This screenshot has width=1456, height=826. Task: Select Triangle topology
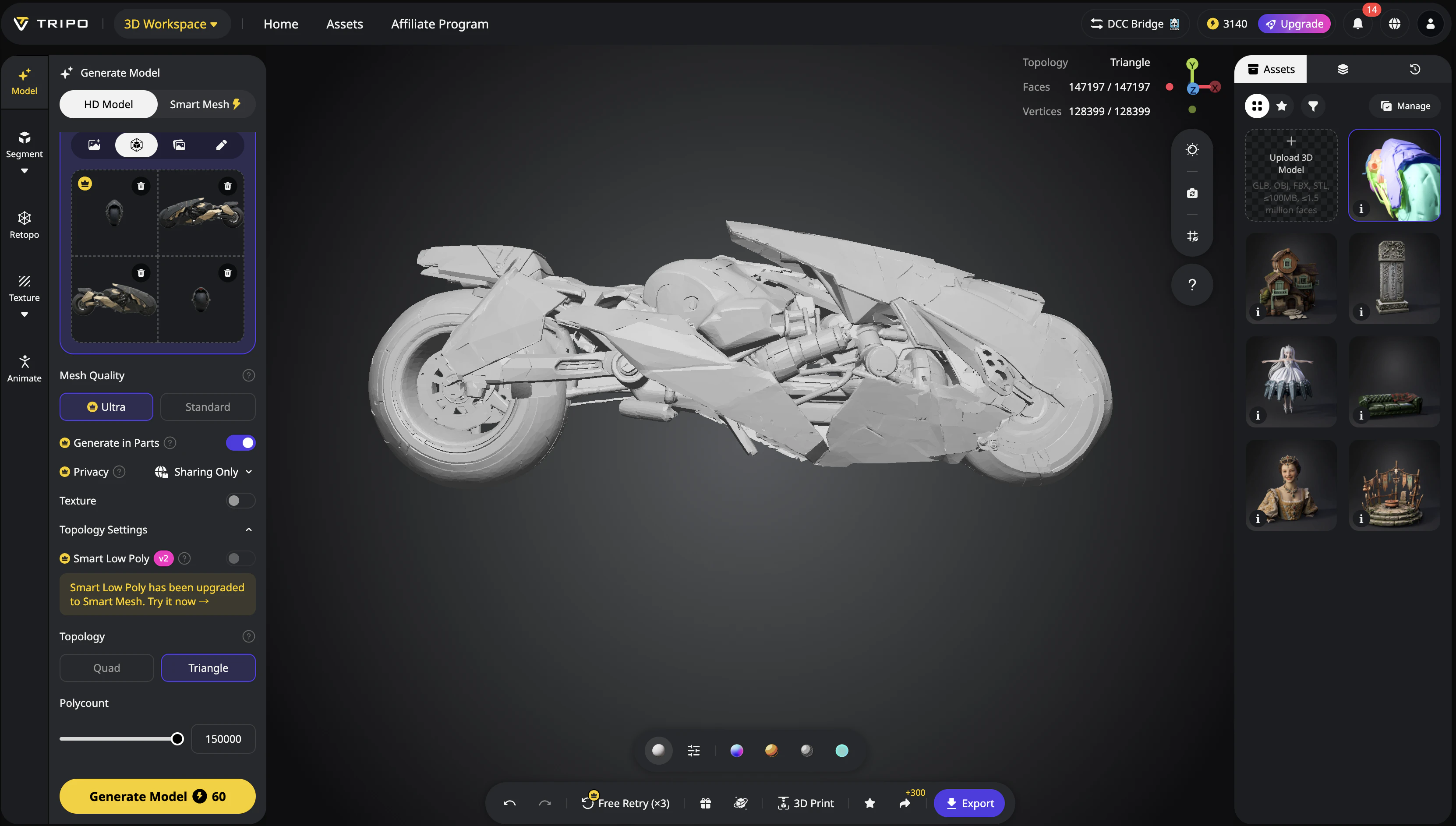pos(208,668)
